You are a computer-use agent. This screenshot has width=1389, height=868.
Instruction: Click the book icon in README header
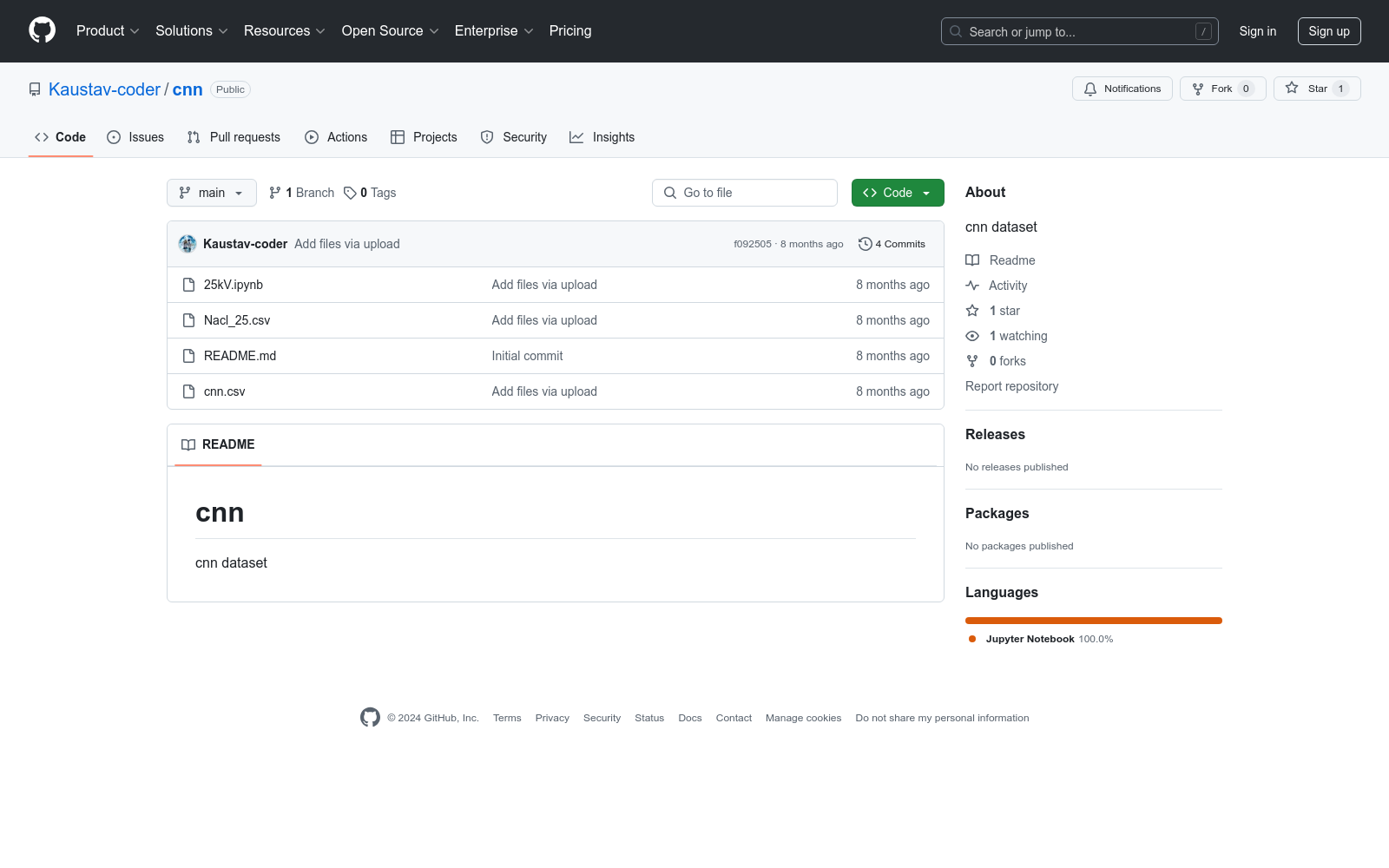(x=188, y=444)
